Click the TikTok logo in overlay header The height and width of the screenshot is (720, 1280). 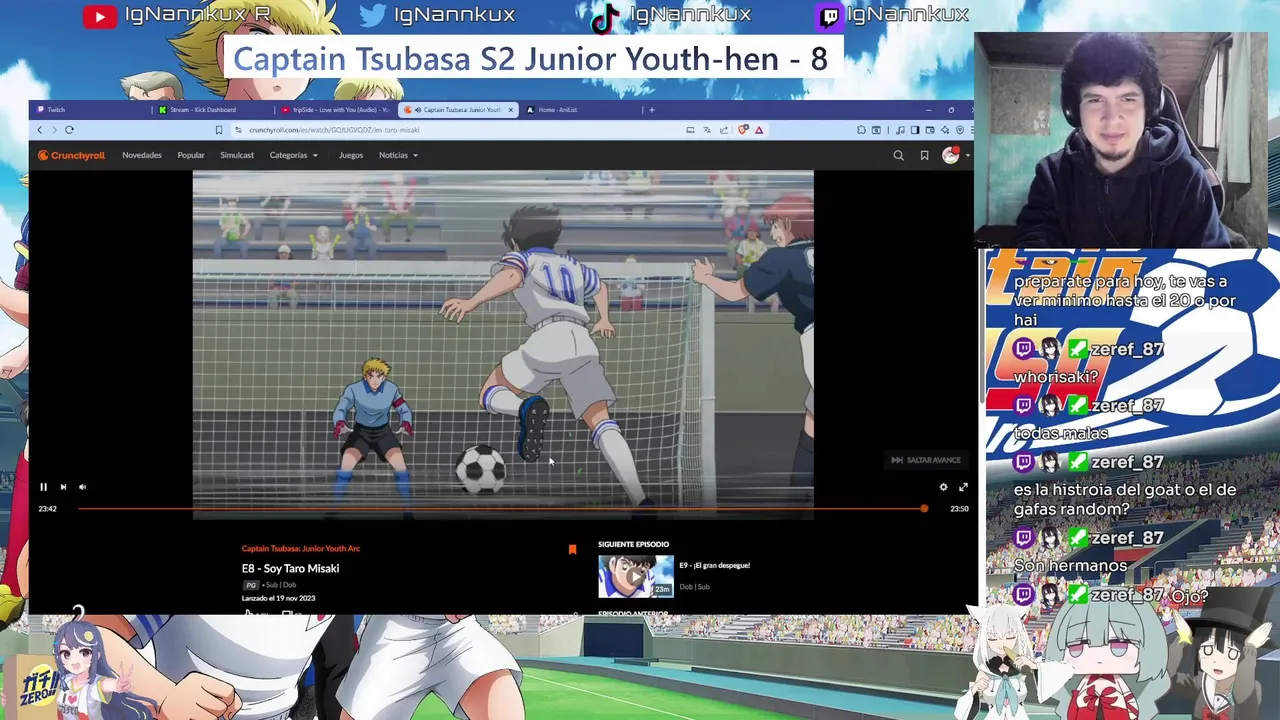pyautogui.click(x=605, y=17)
